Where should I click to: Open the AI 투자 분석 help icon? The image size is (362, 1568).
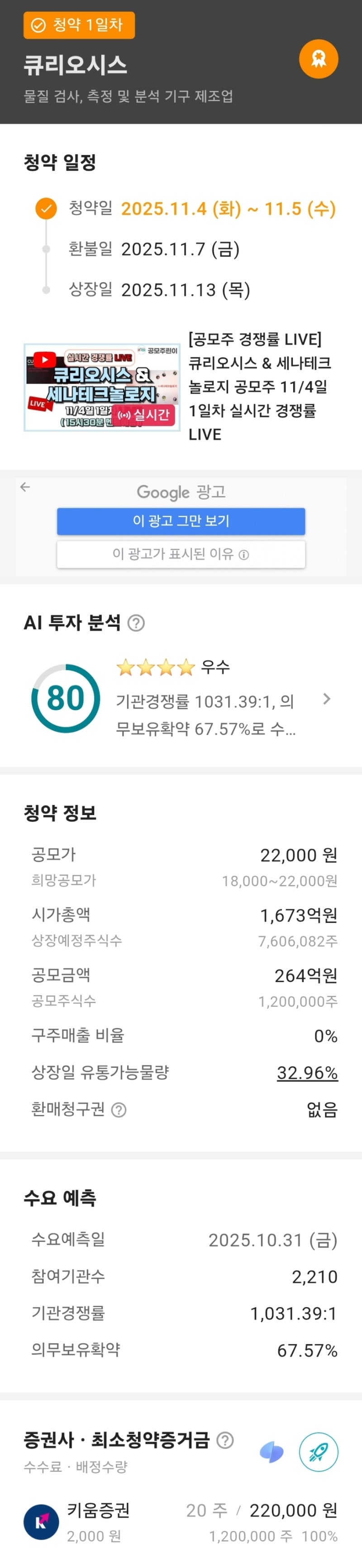tap(136, 622)
